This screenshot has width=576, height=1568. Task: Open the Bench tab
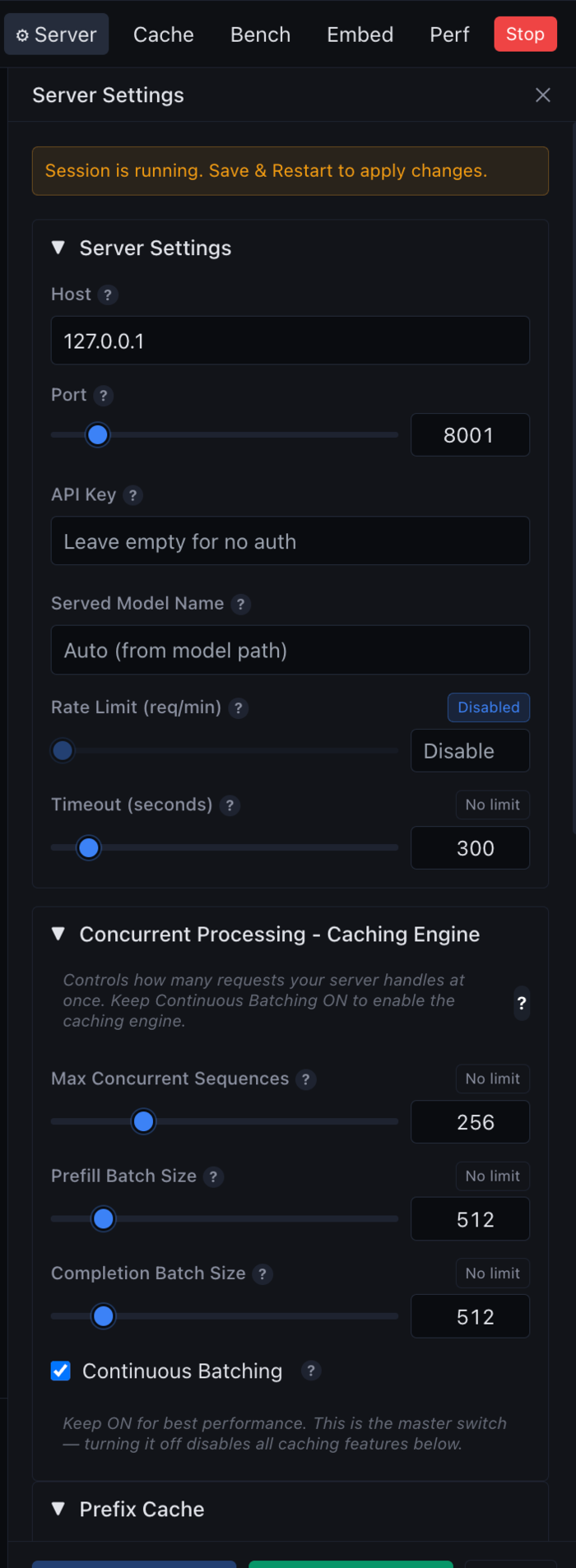(x=260, y=35)
